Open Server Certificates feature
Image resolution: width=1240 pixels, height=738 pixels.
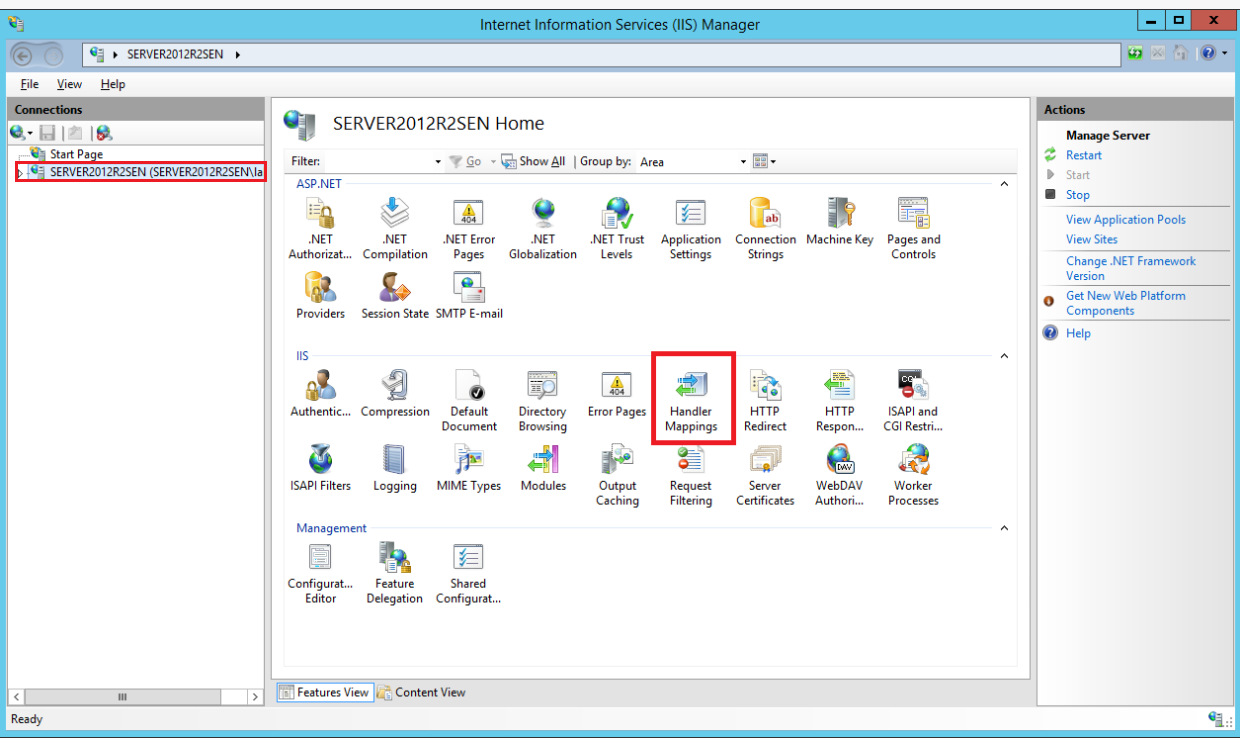[x=765, y=475]
